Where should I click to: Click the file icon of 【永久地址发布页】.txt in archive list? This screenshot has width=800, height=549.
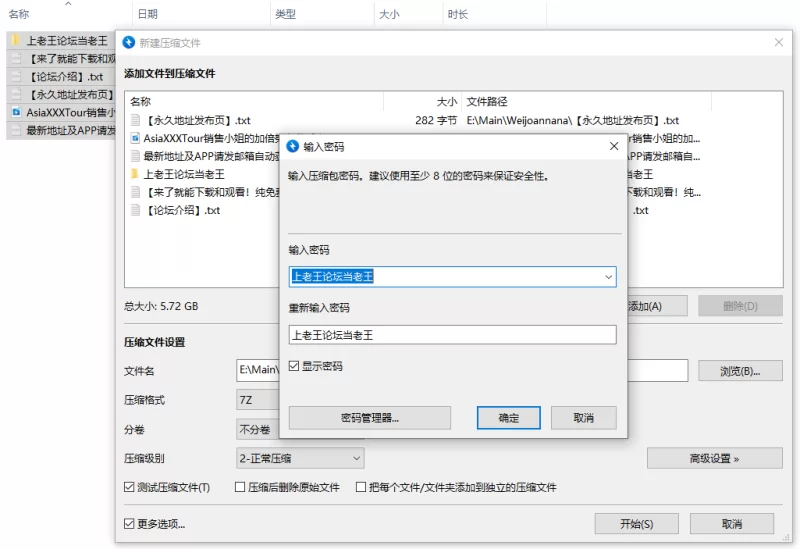(x=135, y=120)
